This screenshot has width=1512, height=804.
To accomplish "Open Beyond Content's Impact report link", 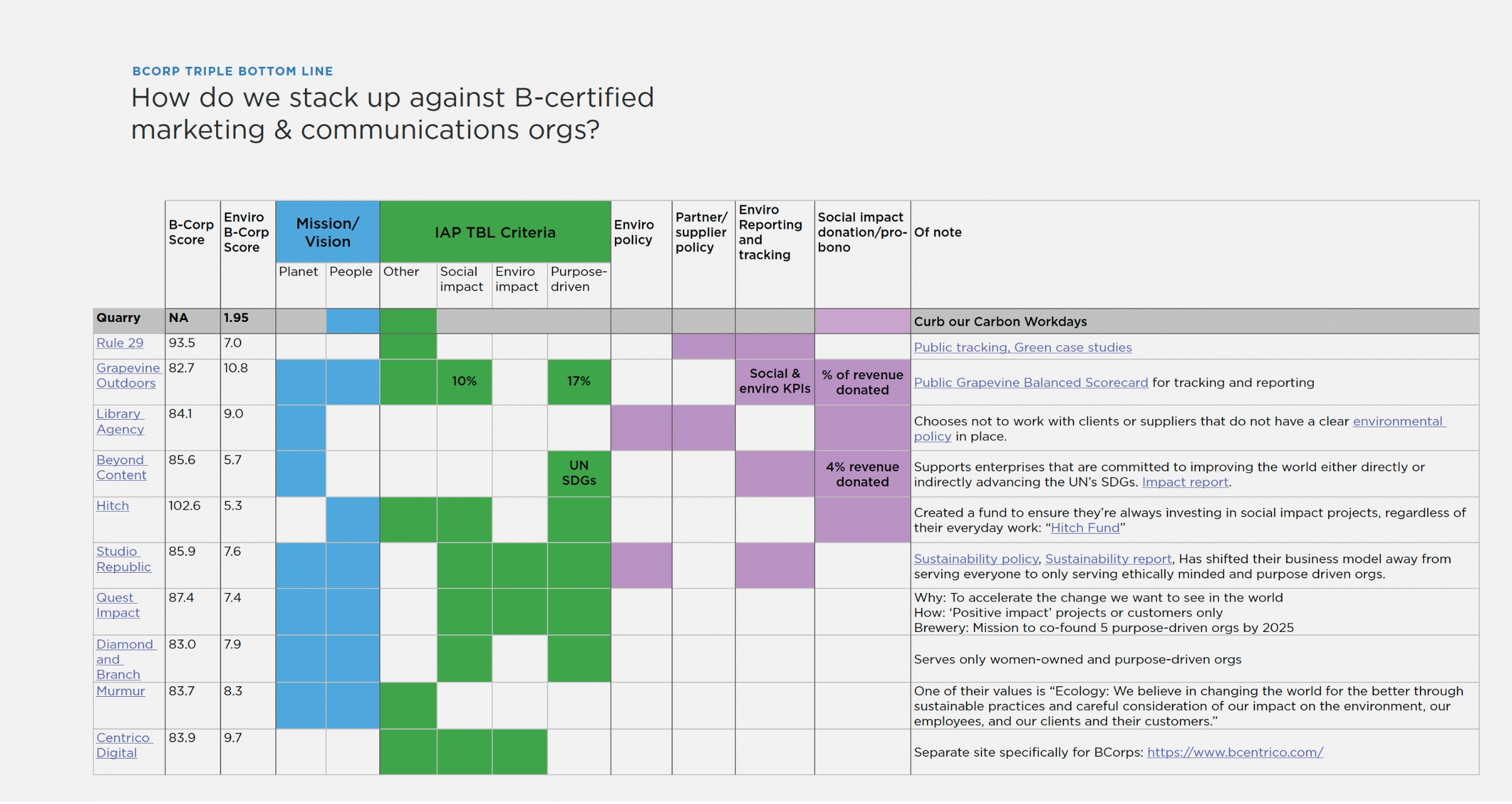I will click(1184, 483).
